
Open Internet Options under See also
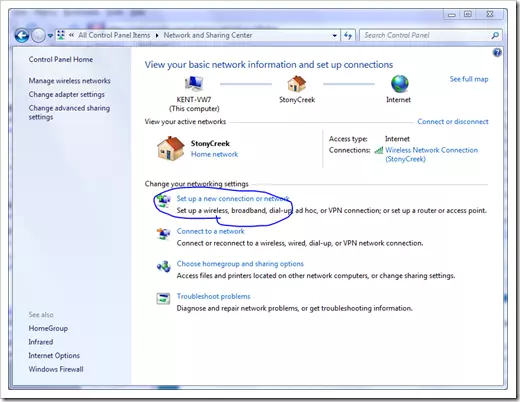tap(54, 356)
